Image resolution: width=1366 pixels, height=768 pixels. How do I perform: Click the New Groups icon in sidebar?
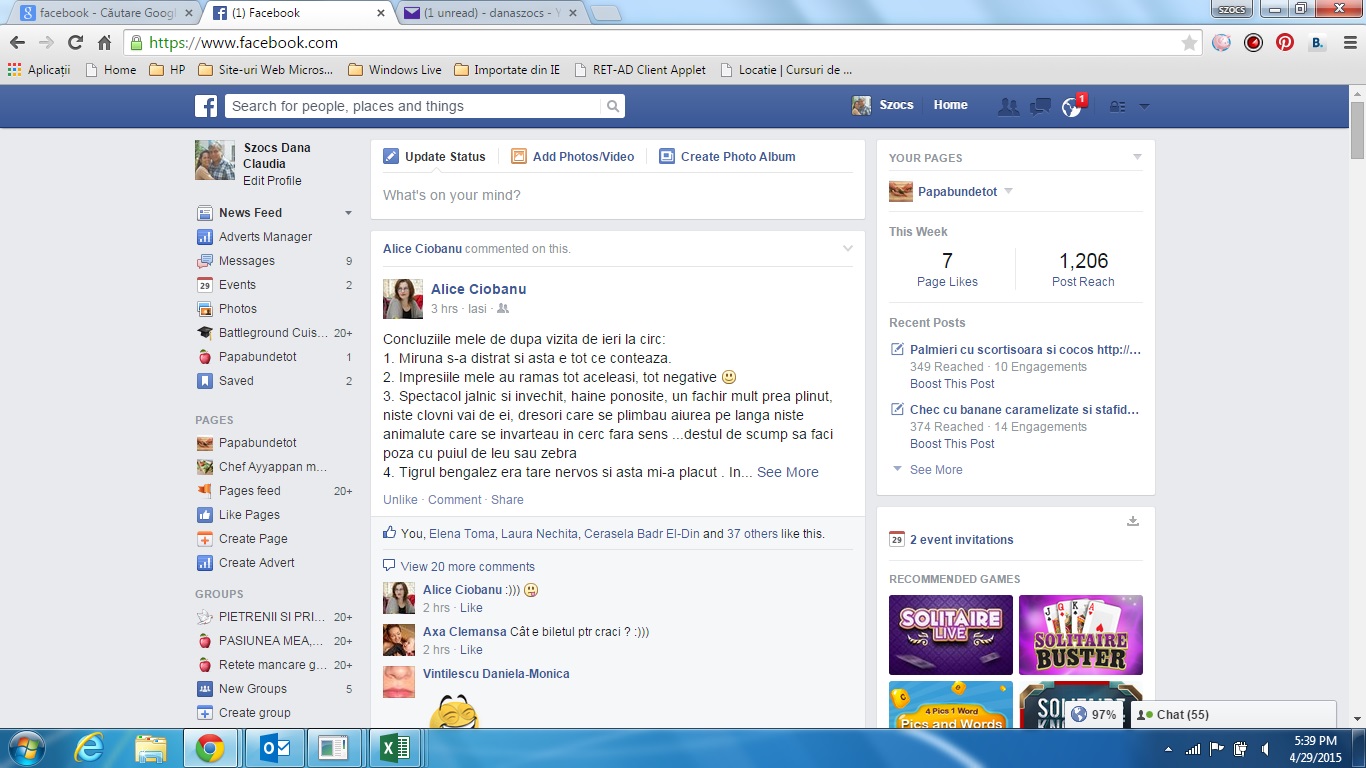205,689
